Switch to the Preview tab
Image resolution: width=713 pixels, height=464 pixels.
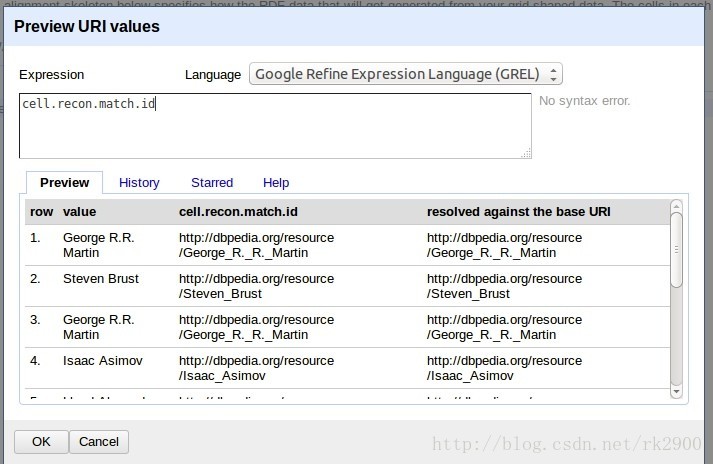[65, 183]
